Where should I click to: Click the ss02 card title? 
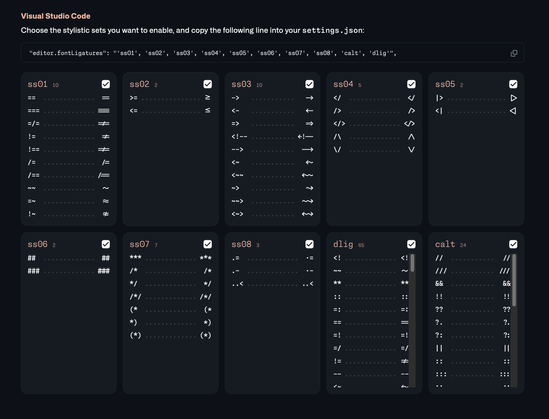pos(139,84)
